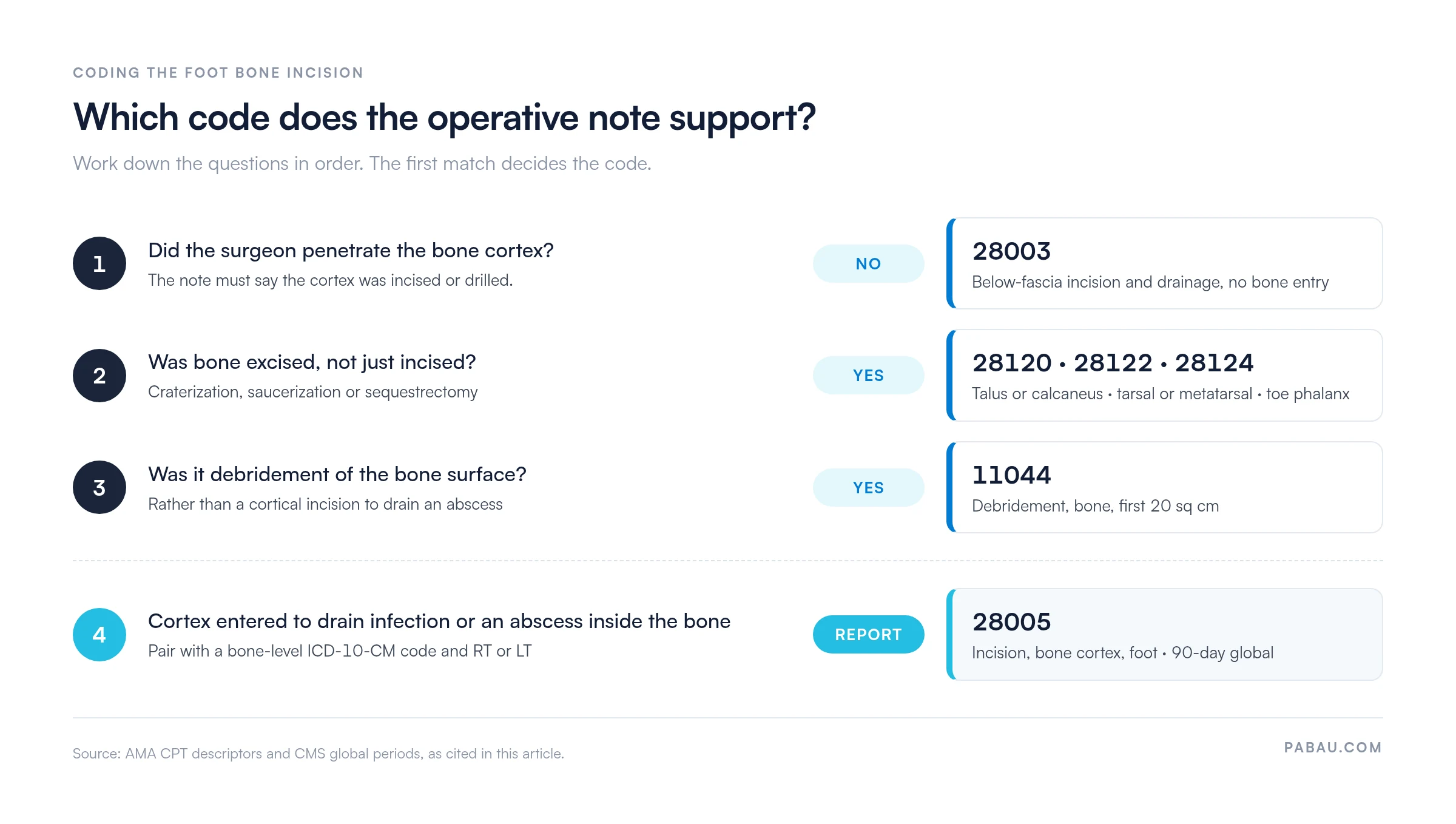Select the 28005 incision code card
This screenshot has width=1456, height=824.
pos(1164,635)
